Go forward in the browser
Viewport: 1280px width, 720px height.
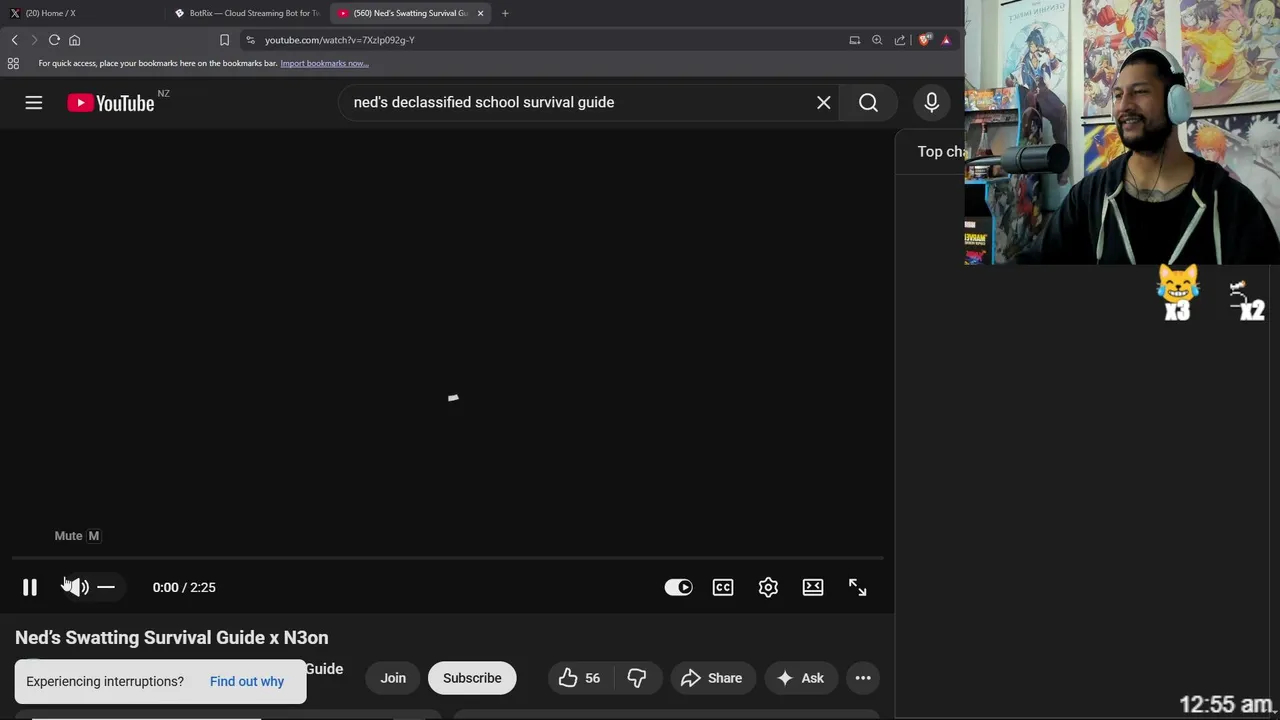click(x=34, y=40)
